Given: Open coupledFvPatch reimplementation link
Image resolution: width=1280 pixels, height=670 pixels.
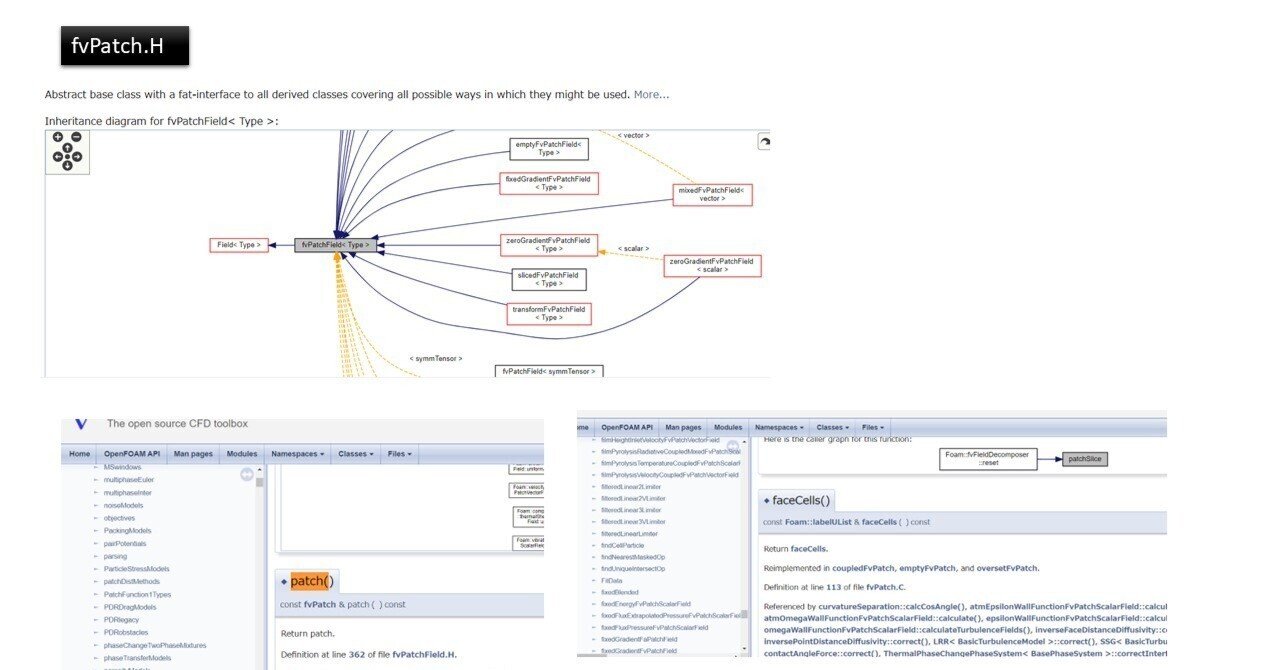Looking at the screenshot, I should [x=864, y=568].
